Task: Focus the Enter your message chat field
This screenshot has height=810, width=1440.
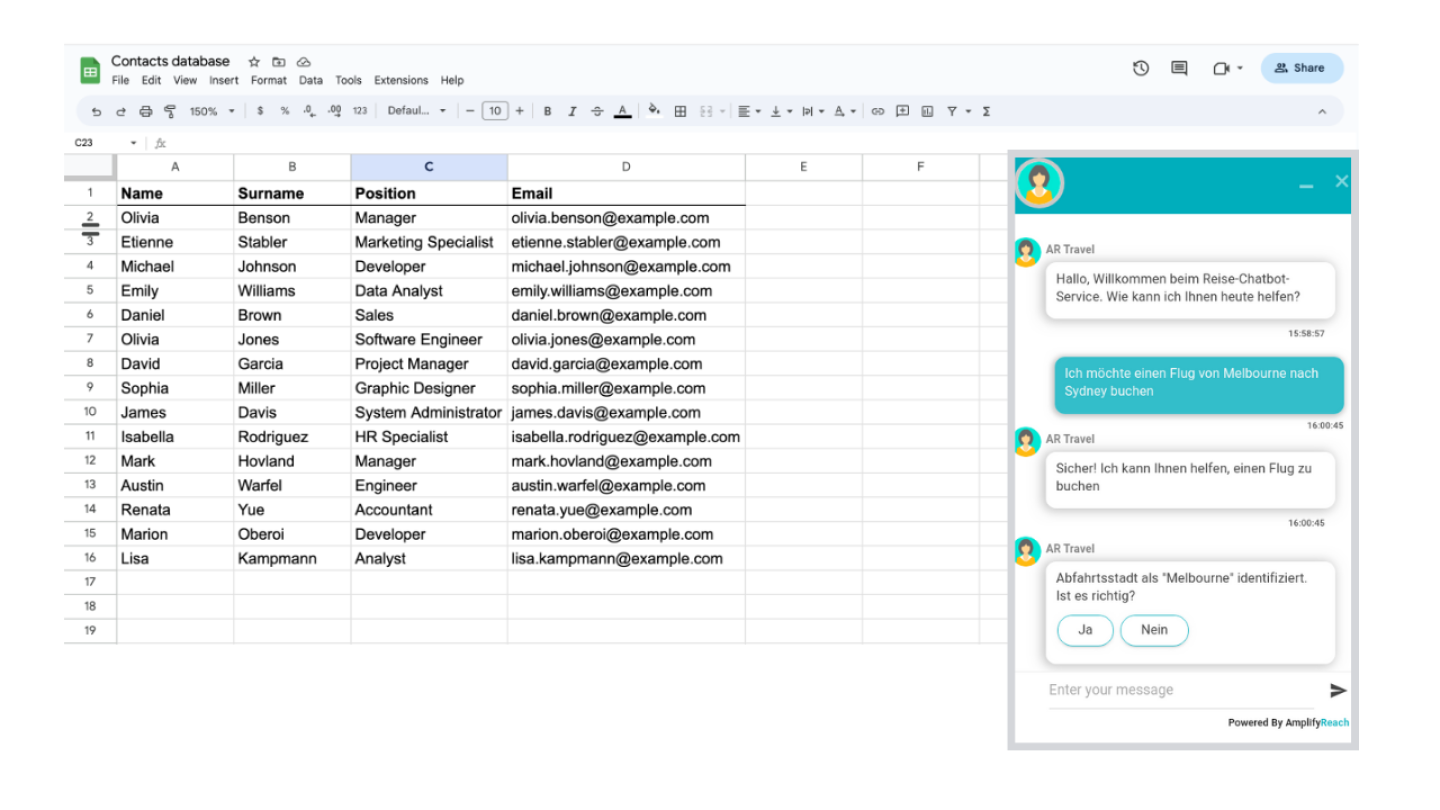Action: 1181,690
